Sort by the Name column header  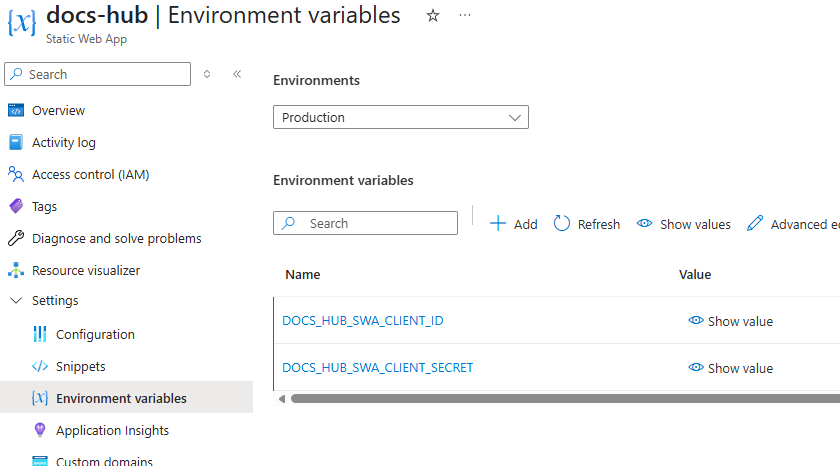click(303, 274)
